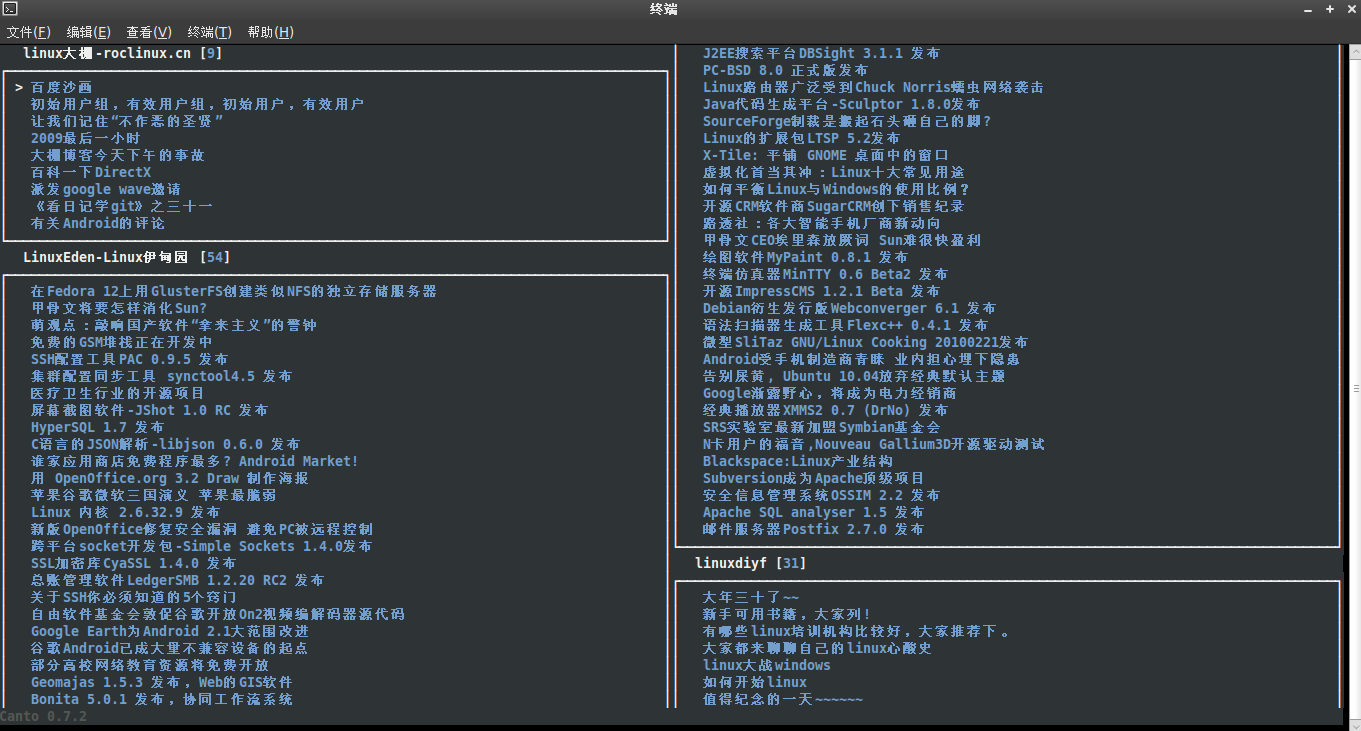Select the story Geomajas 1.5.3 发布，Web的GIS软件
This screenshot has width=1361, height=731.
point(161,683)
